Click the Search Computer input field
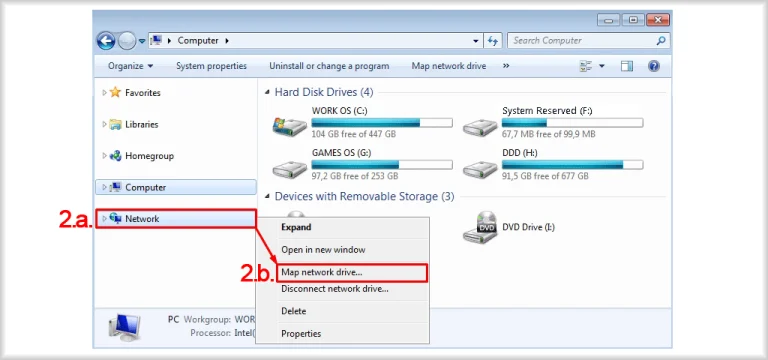 click(583, 41)
